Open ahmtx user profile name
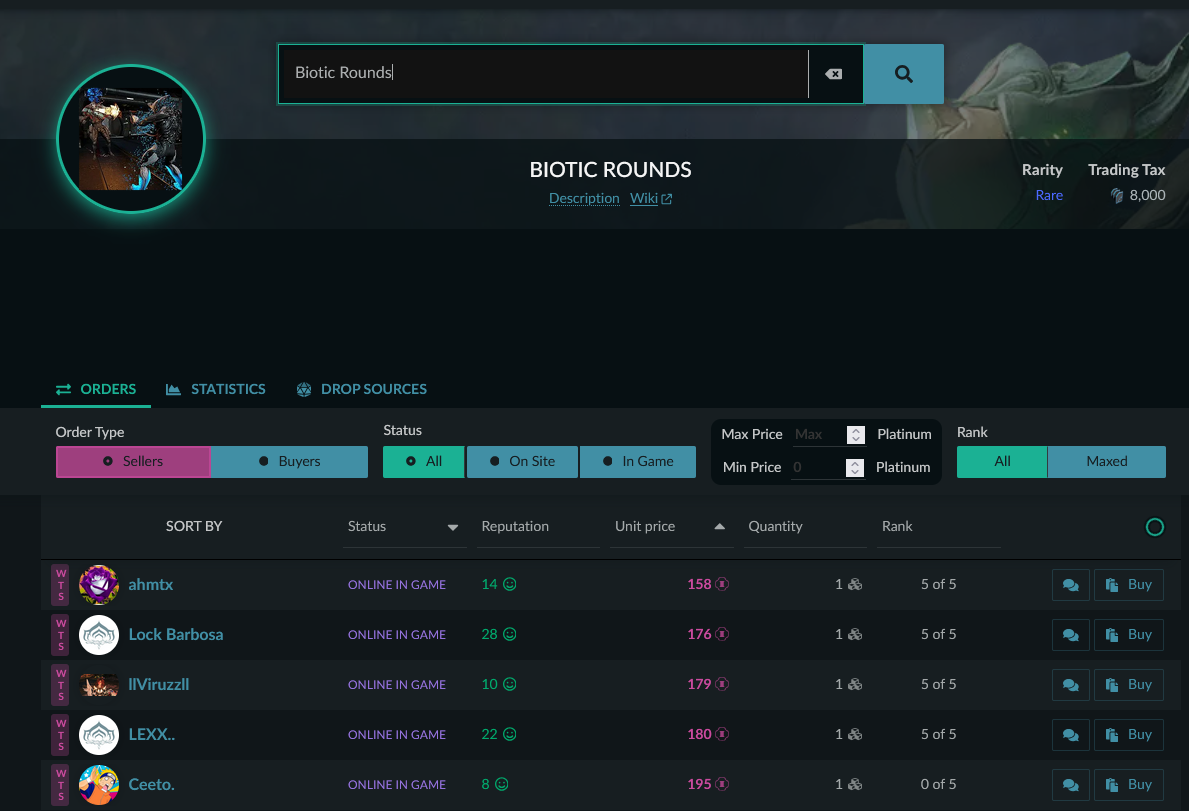The image size is (1189, 811). coord(151,584)
